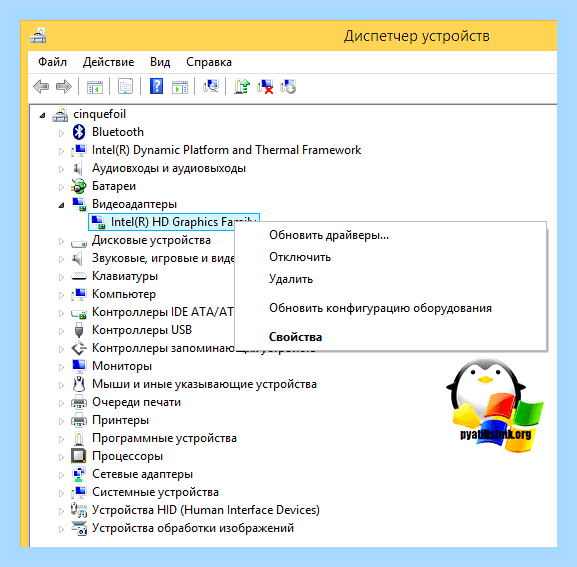Expand Аудиовходы и аудиовыходы category
577x567 pixels.
click(x=61, y=169)
